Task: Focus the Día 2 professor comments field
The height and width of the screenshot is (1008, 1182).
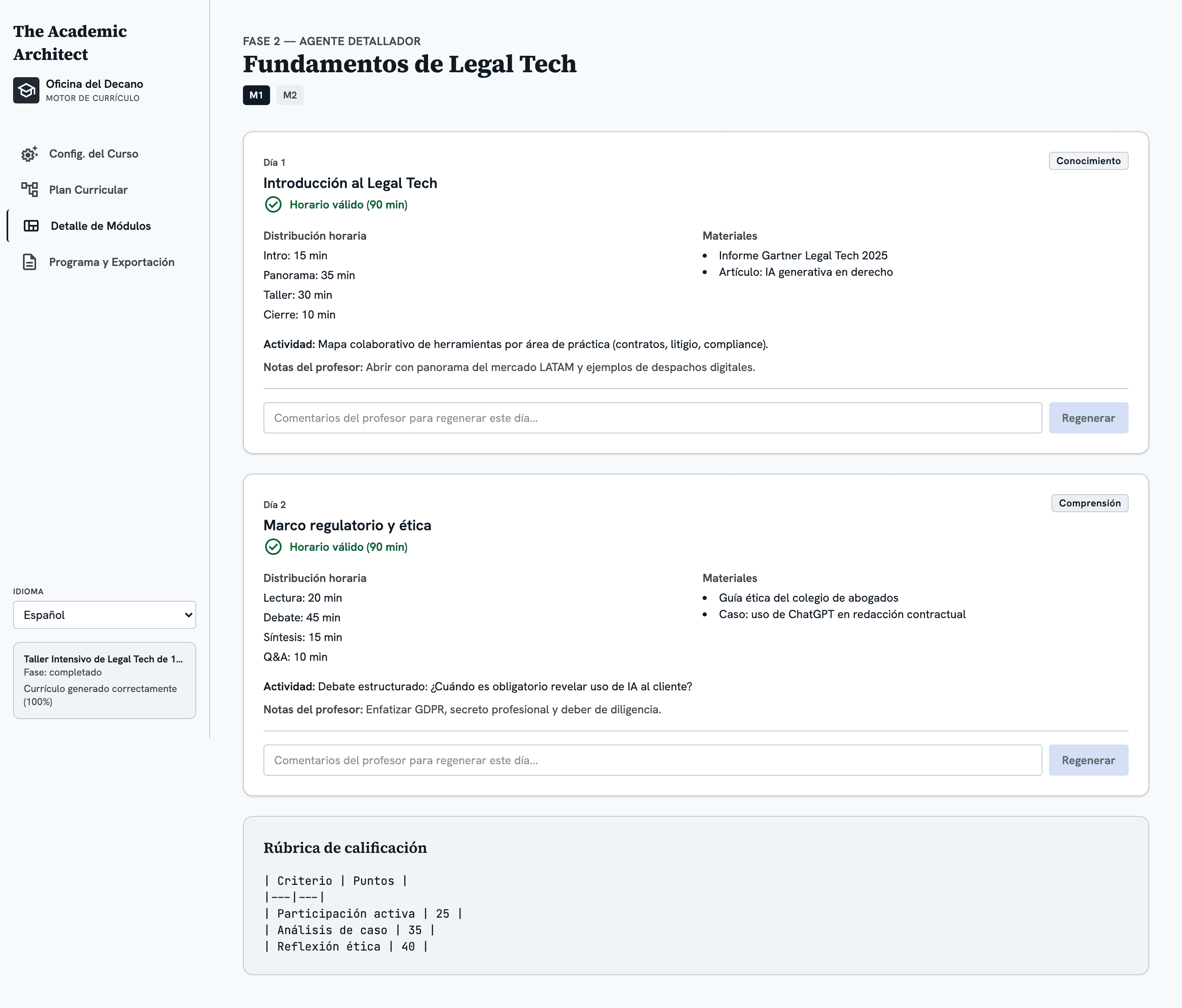Action: click(653, 761)
